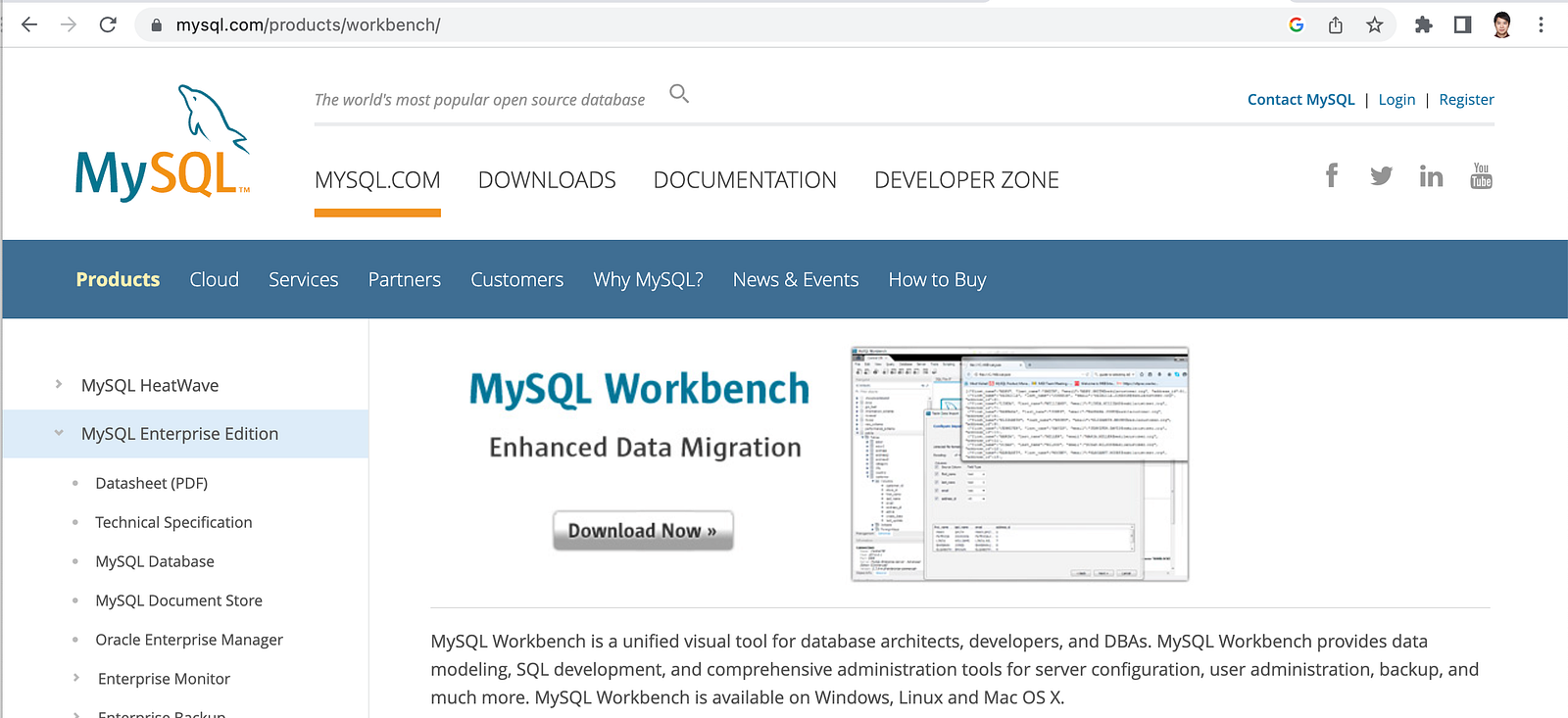The image size is (1568, 718).
Task: Open the Chrome profile avatar
Action: coord(1501,25)
